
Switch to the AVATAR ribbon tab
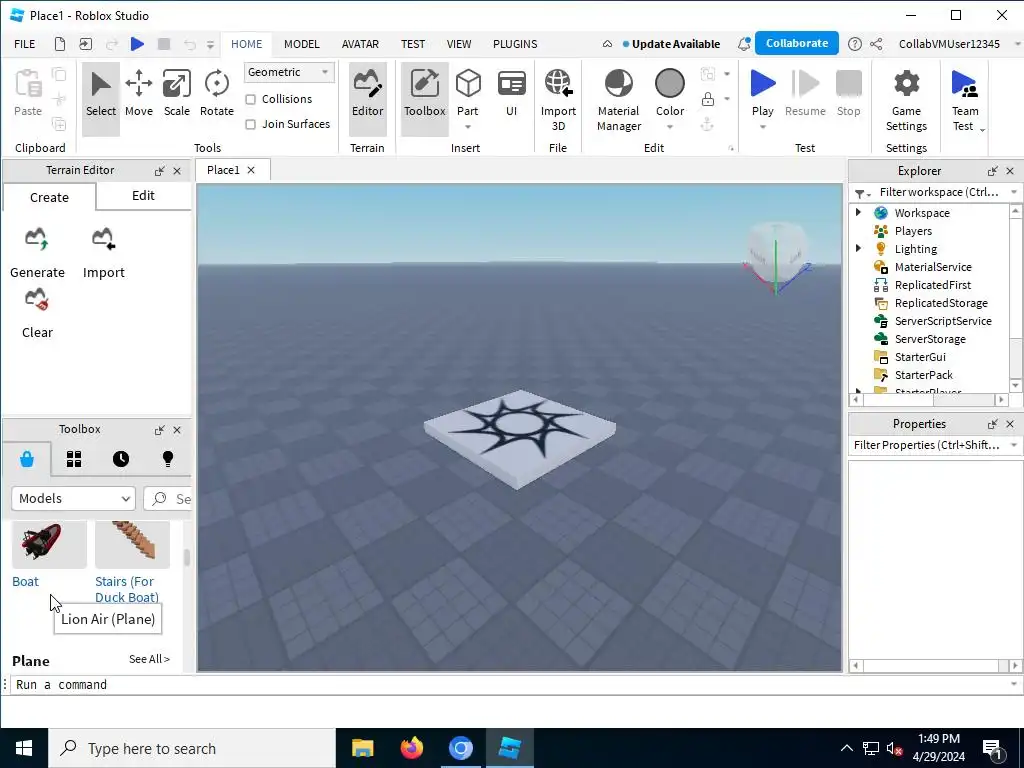coord(360,44)
